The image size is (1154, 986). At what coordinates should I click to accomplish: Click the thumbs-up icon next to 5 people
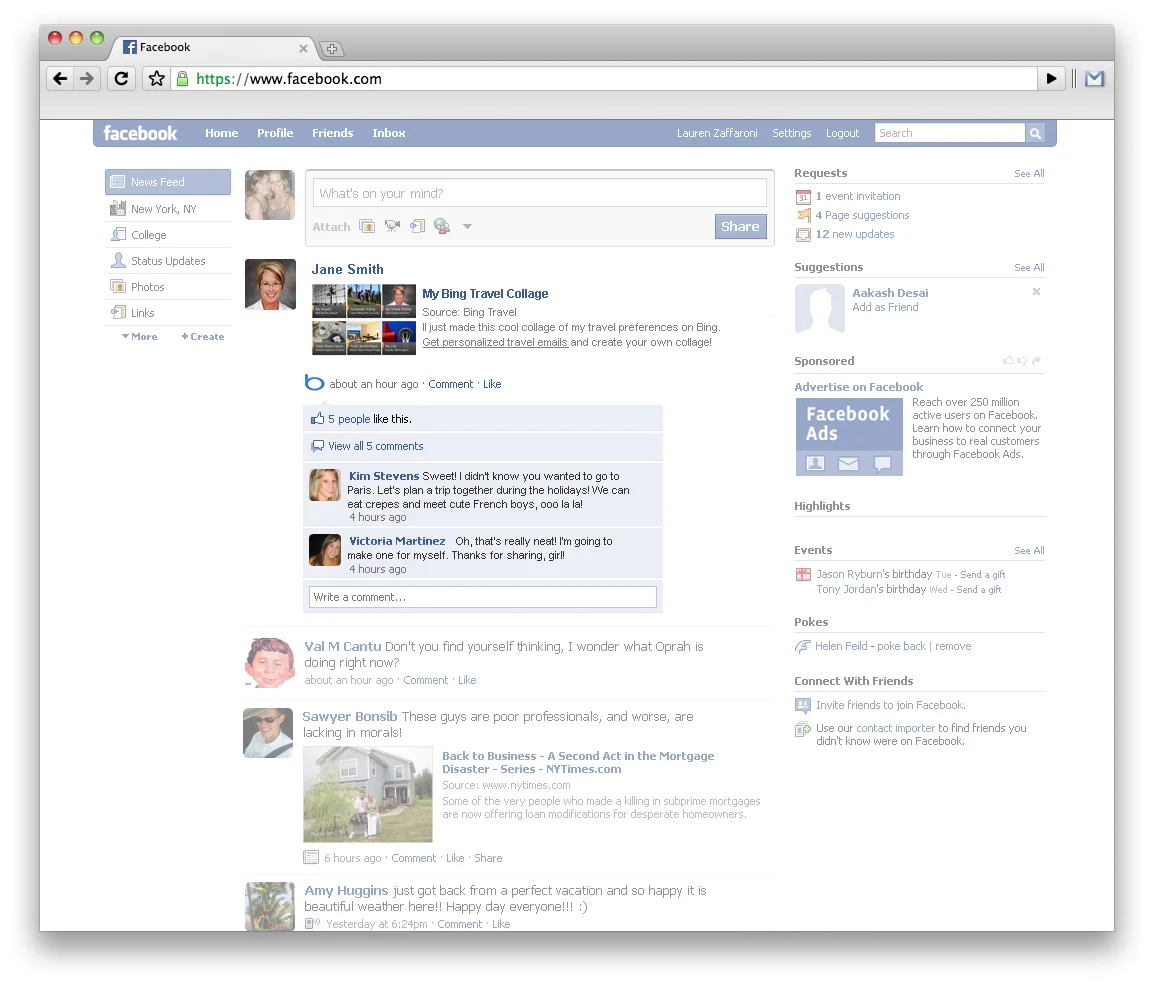[317, 419]
